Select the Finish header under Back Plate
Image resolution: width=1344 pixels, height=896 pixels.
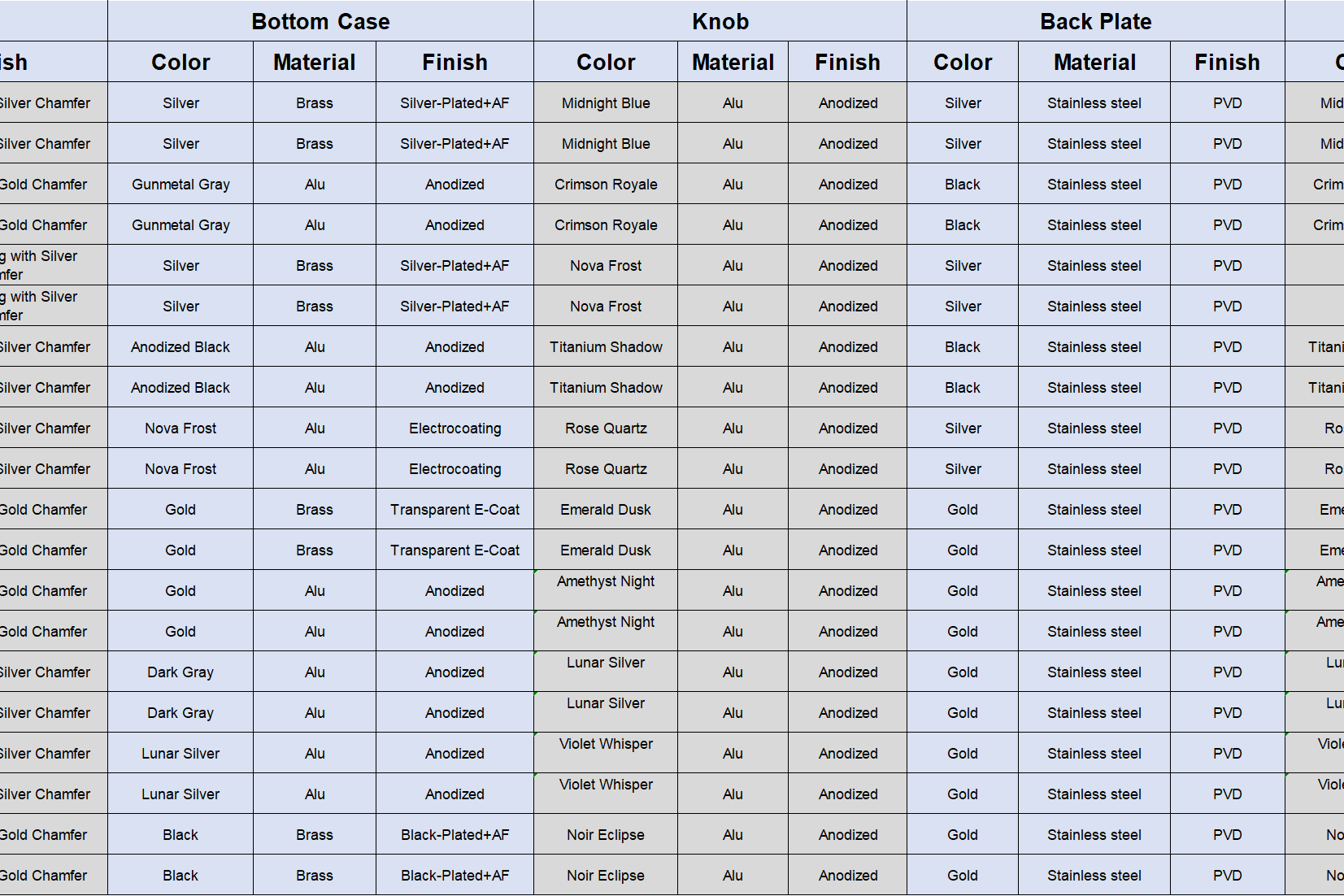(x=1227, y=62)
